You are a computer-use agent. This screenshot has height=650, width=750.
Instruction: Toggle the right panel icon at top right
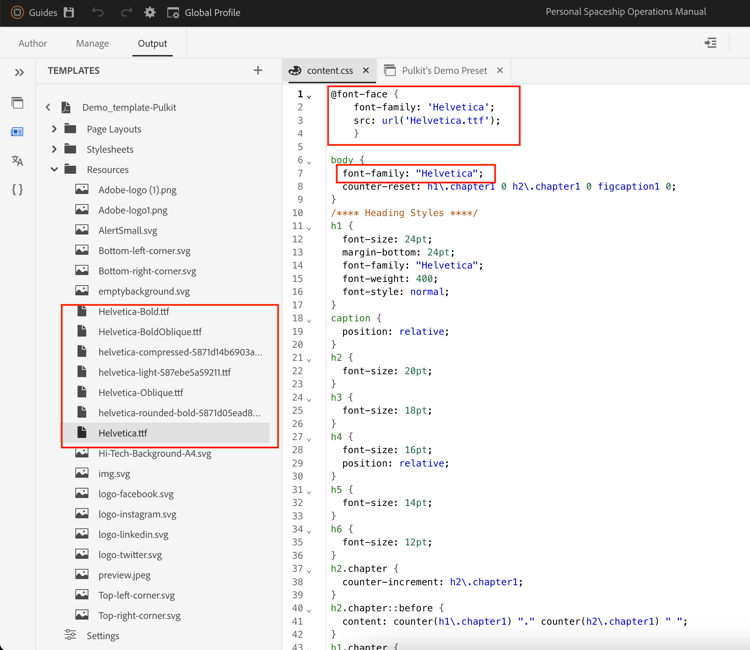[x=710, y=43]
